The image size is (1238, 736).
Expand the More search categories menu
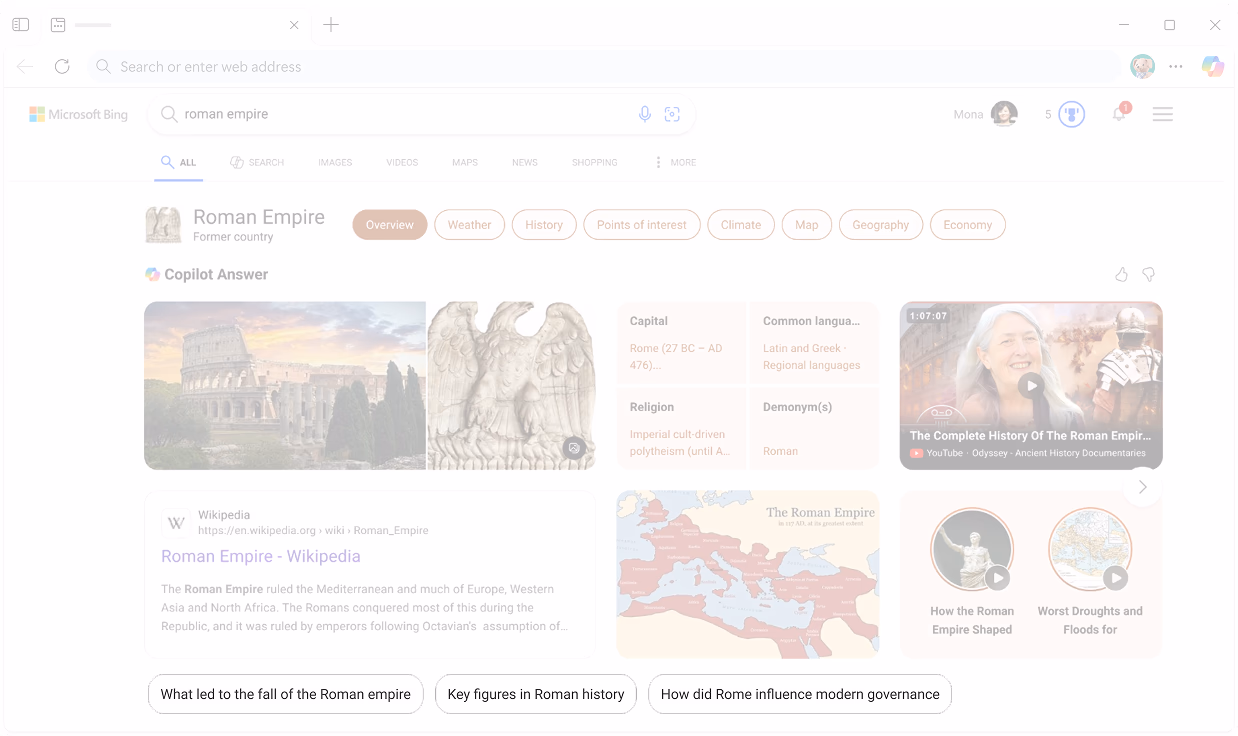pyautogui.click(x=675, y=162)
